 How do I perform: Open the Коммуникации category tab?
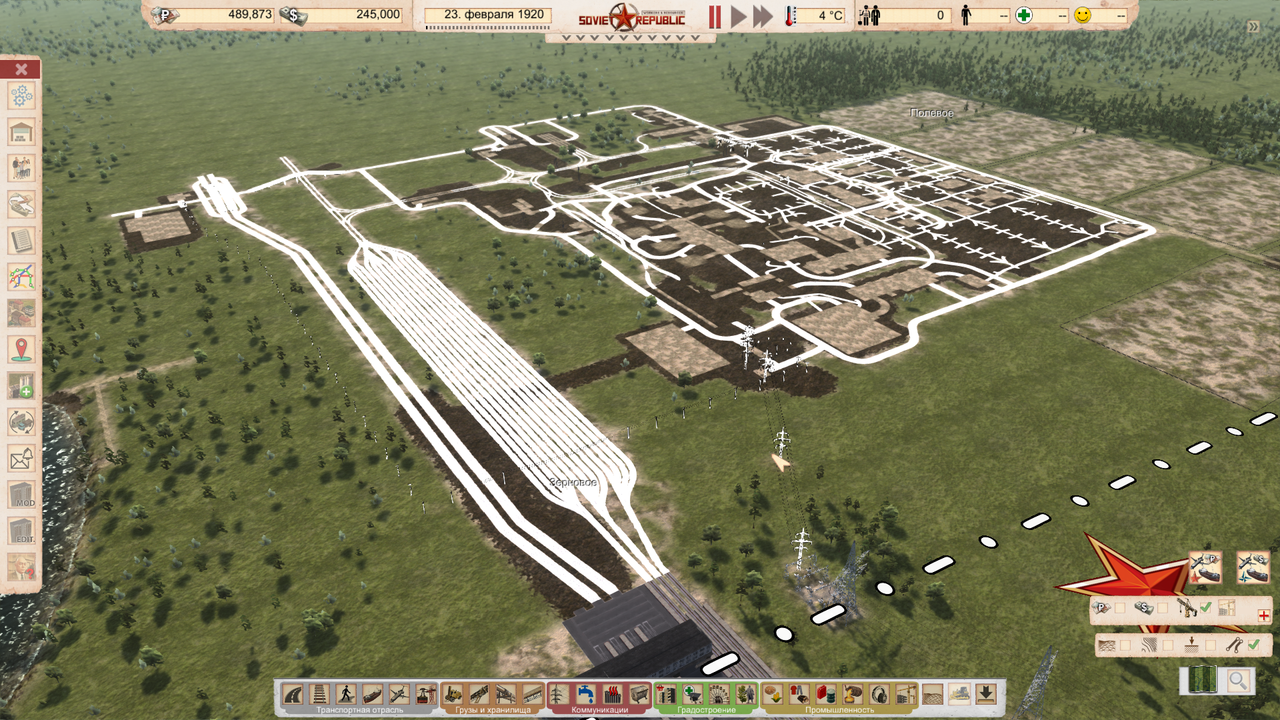[x=600, y=710]
